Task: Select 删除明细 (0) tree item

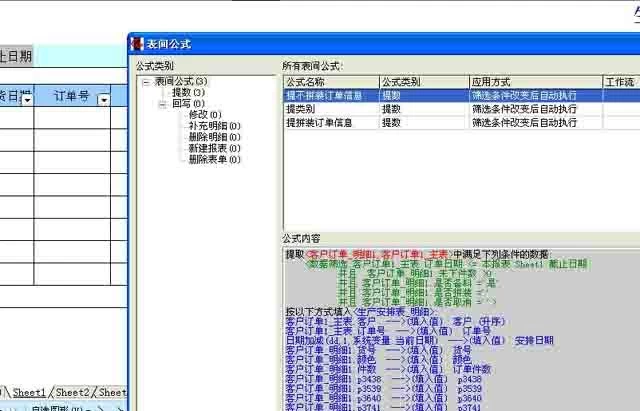Action: tap(213, 136)
